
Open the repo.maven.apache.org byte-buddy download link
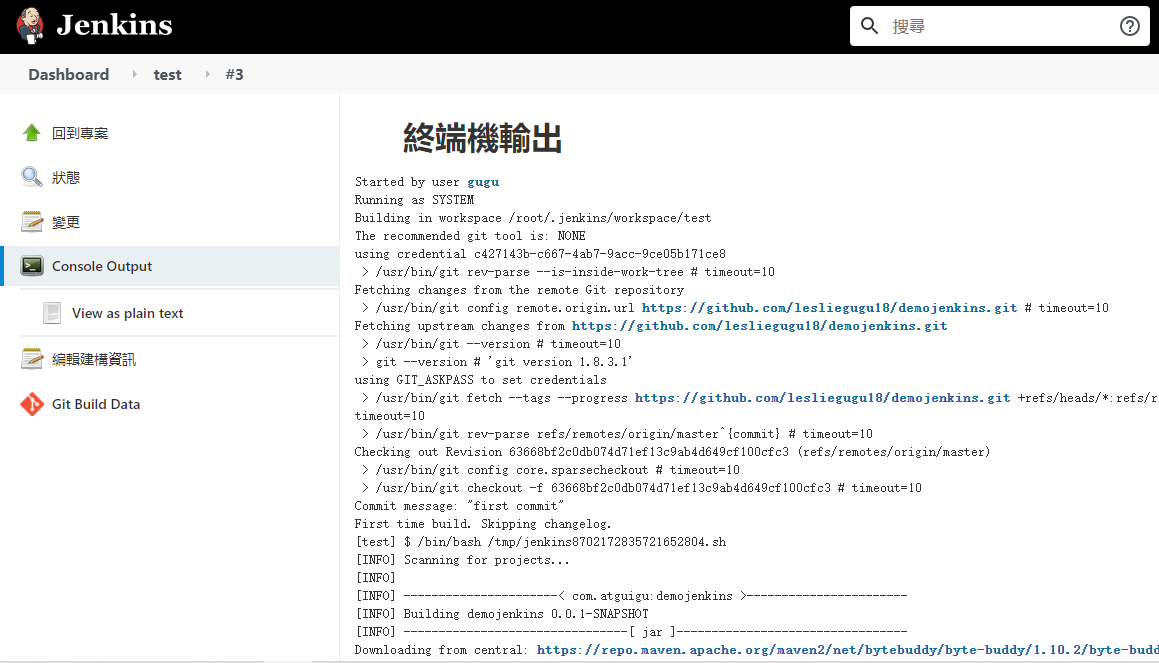(x=848, y=650)
